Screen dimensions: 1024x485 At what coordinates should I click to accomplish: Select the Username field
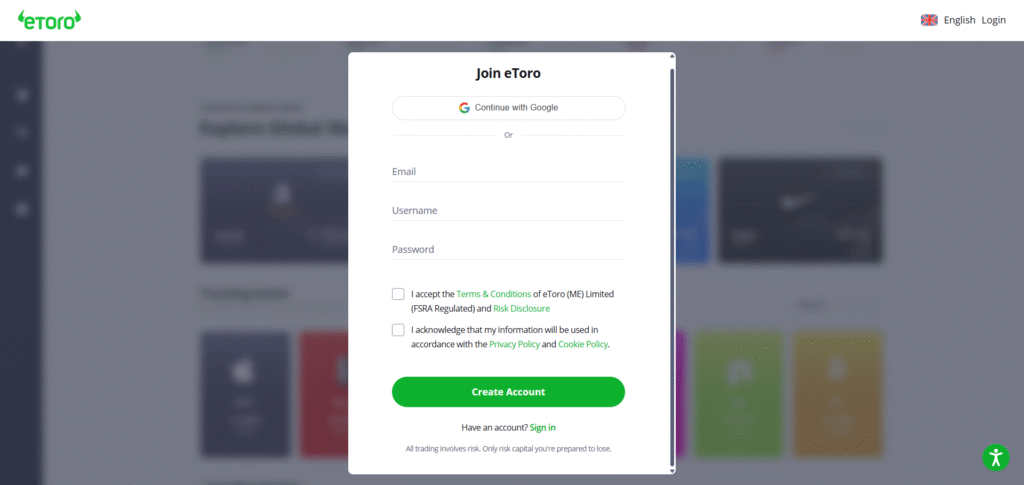[508, 211]
